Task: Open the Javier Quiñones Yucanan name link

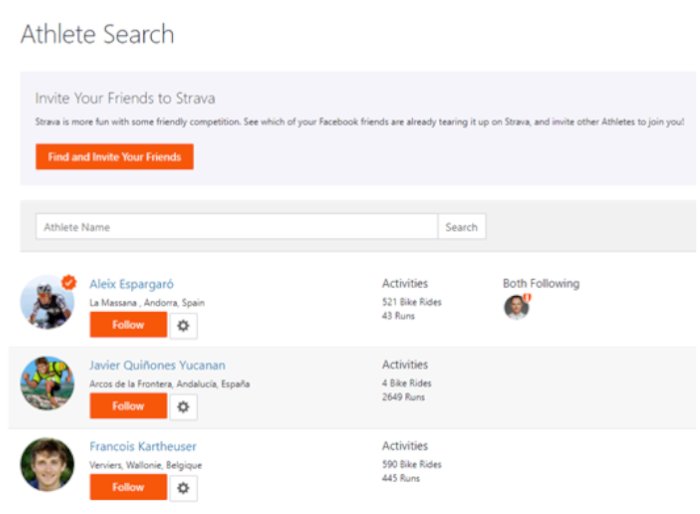Action: pyautogui.click(x=157, y=365)
